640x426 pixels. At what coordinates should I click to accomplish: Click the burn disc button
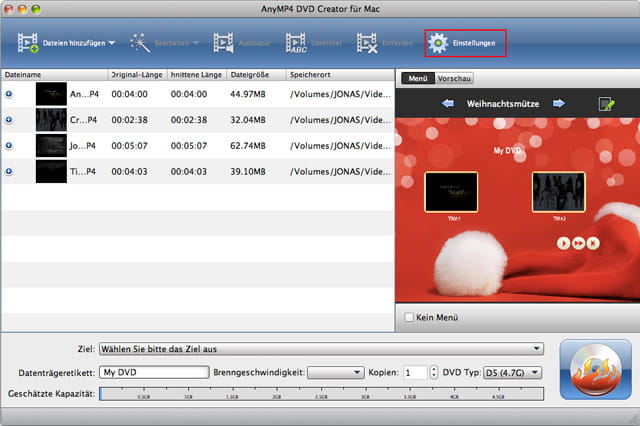tap(596, 369)
